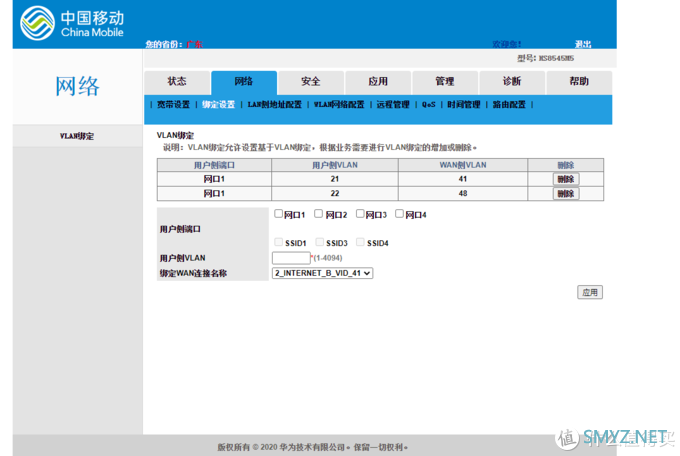This screenshot has width=680, height=456.
Task: Click the China Mobile logo
Action: [x=72, y=23]
